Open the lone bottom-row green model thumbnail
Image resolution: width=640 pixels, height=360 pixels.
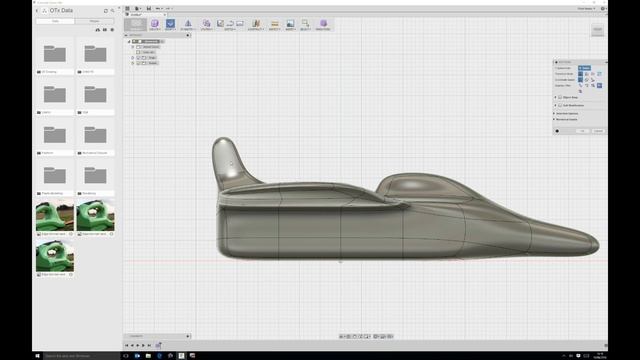coord(55,256)
